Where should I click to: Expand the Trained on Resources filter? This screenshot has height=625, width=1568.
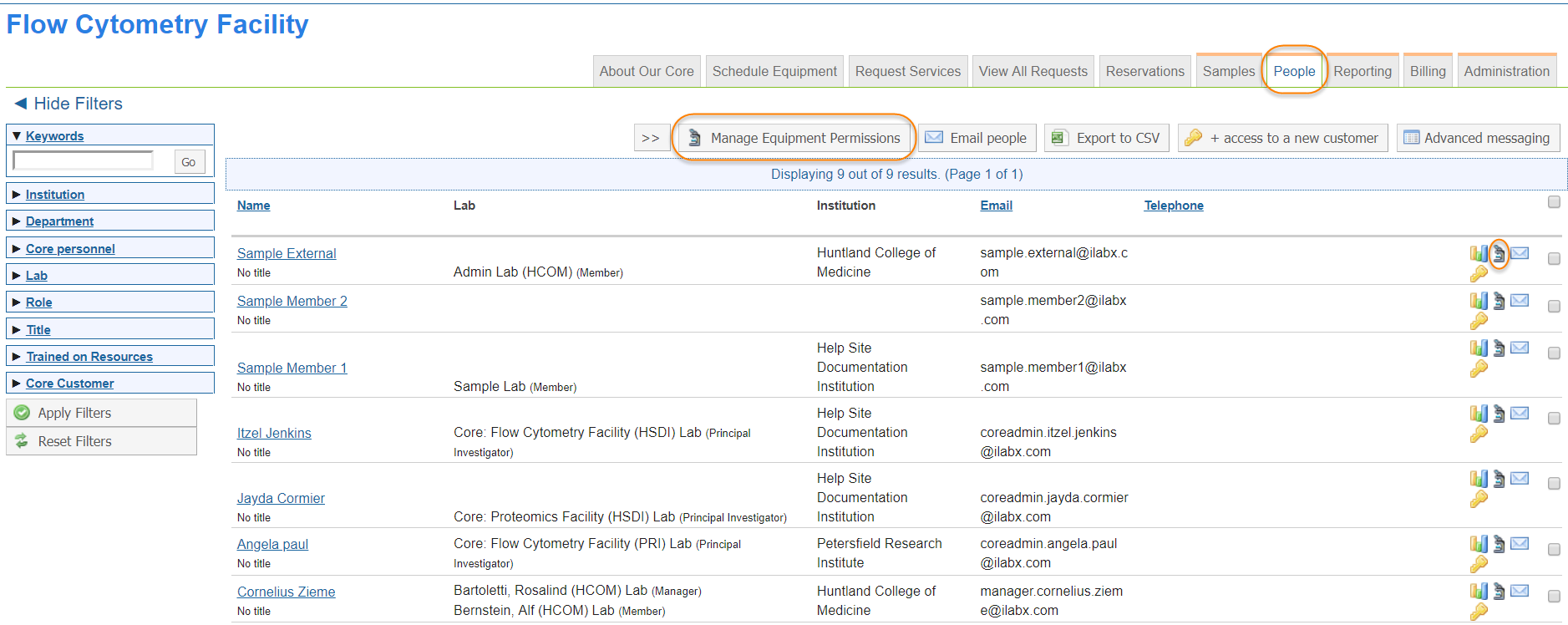click(x=89, y=357)
